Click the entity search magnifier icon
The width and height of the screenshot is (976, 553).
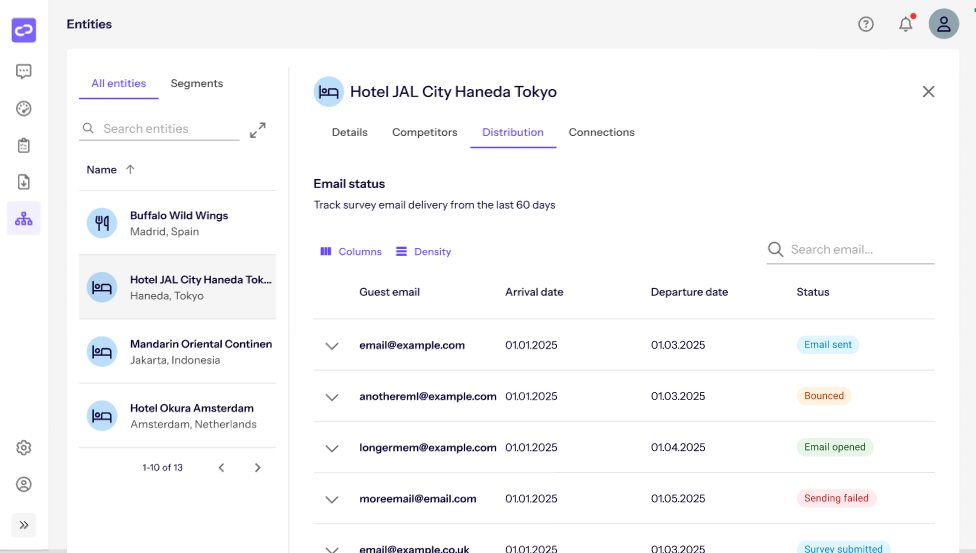click(88, 128)
